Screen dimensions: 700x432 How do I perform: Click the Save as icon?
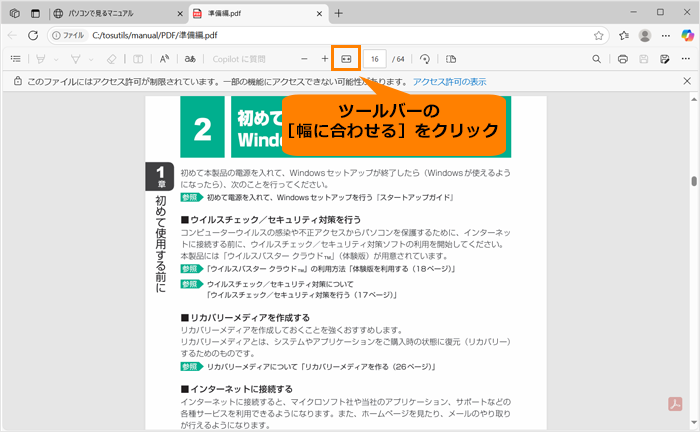(x=665, y=59)
